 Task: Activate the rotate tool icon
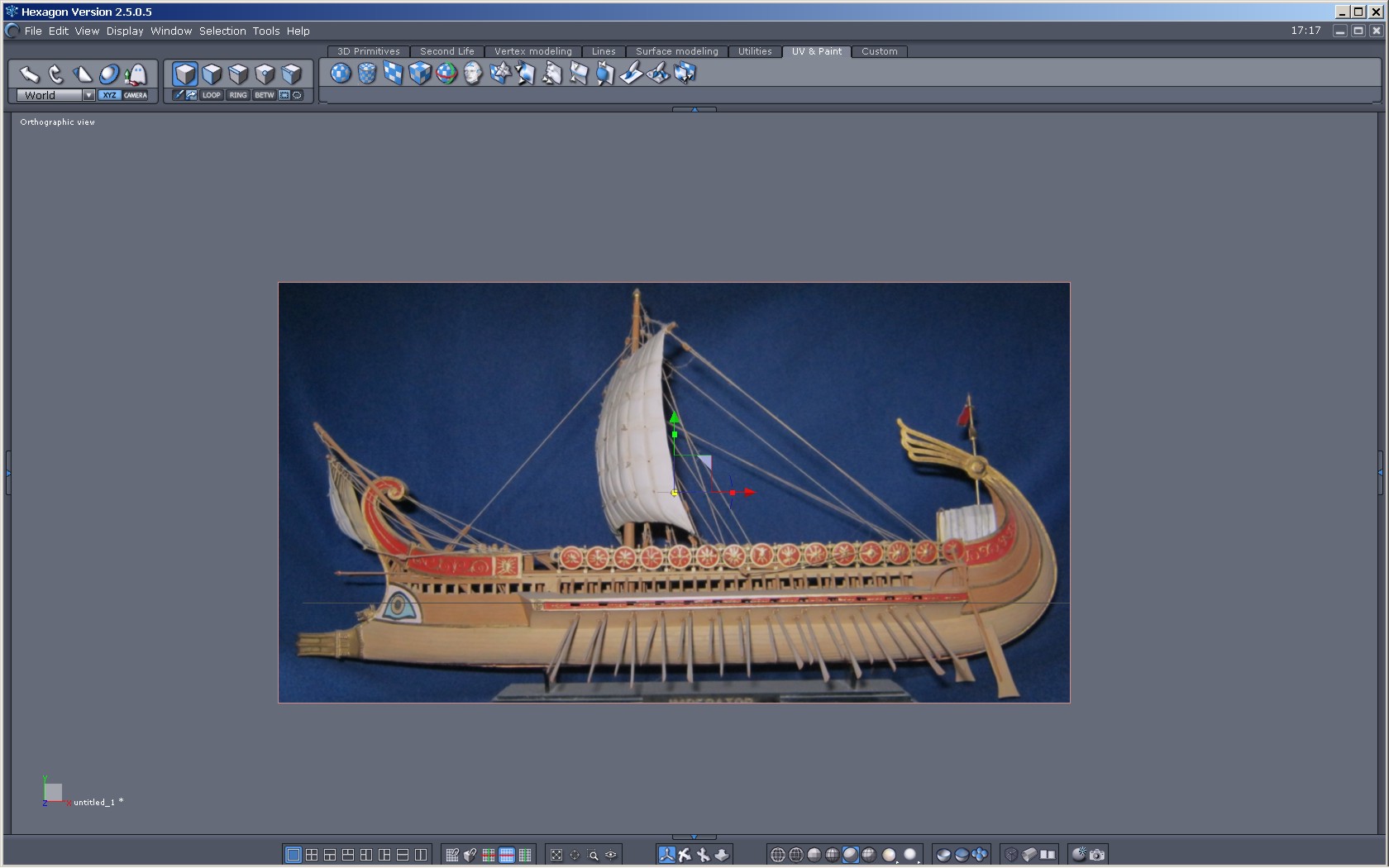pos(56,74)
